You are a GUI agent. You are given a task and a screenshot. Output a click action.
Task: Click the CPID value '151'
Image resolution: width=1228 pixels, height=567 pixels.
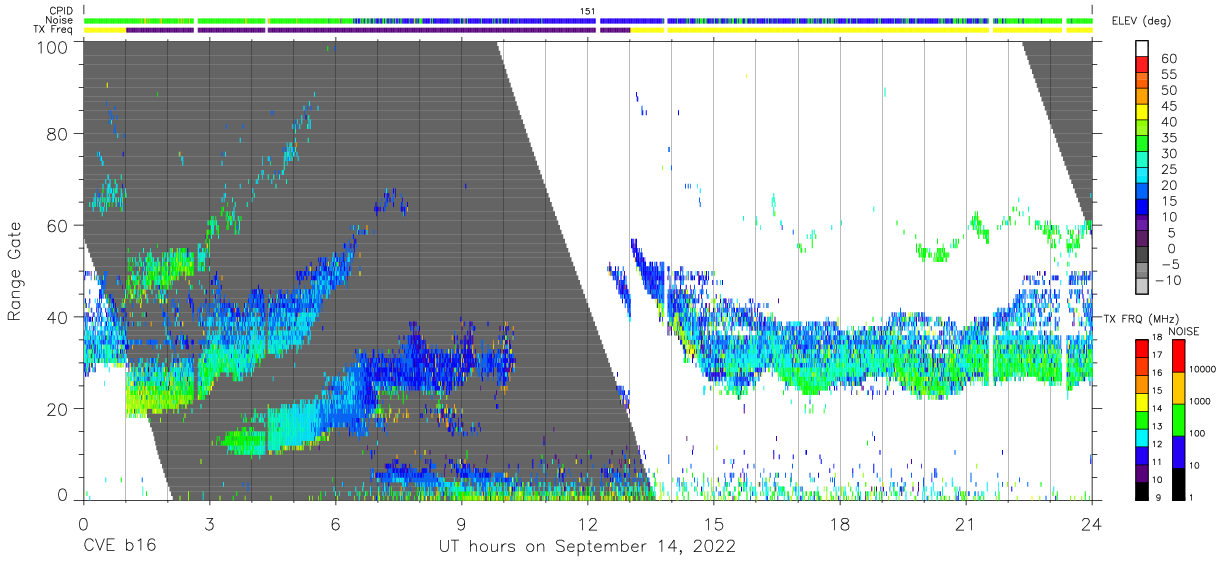[588, 11]
